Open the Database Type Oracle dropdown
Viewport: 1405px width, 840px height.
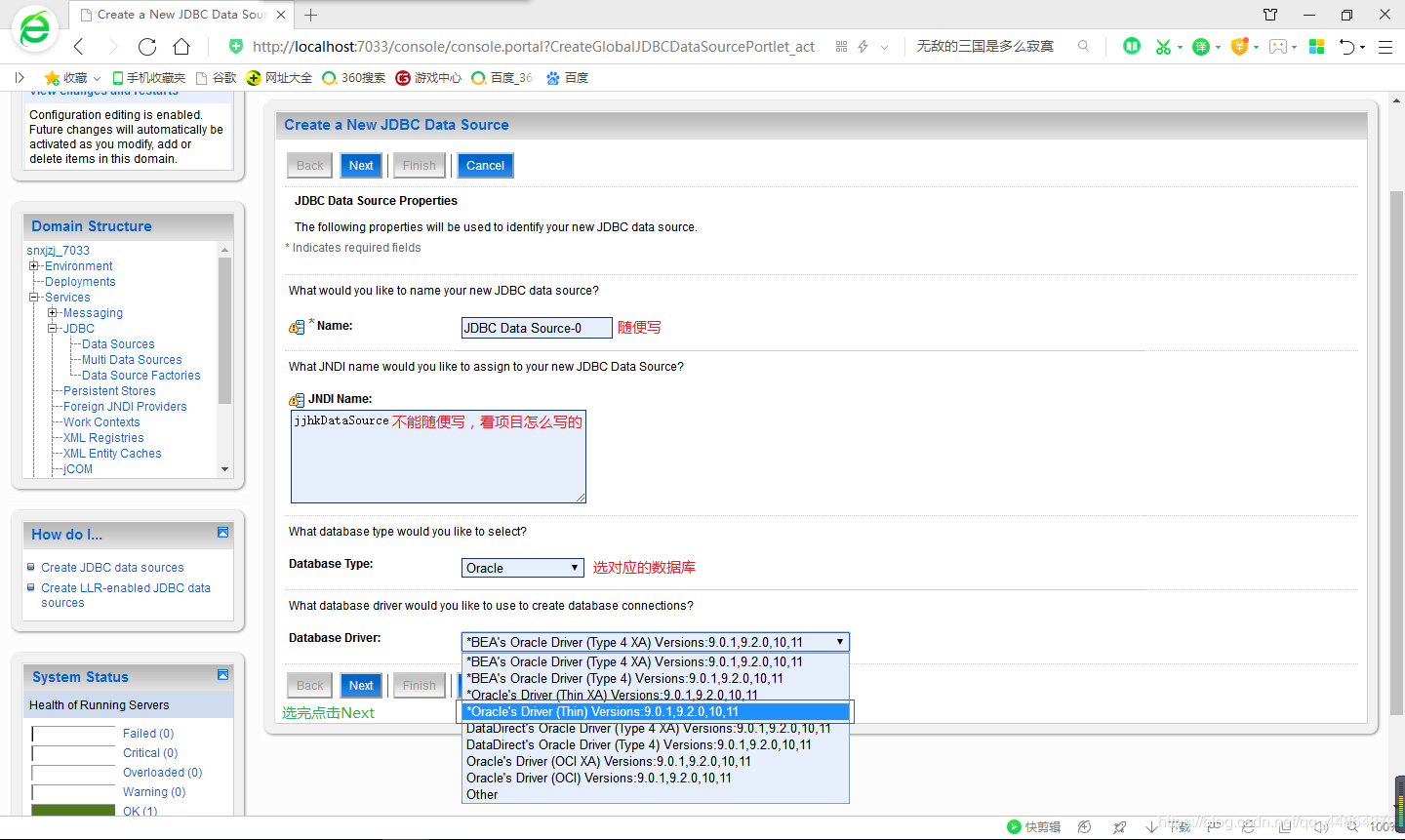click(522, 568)
